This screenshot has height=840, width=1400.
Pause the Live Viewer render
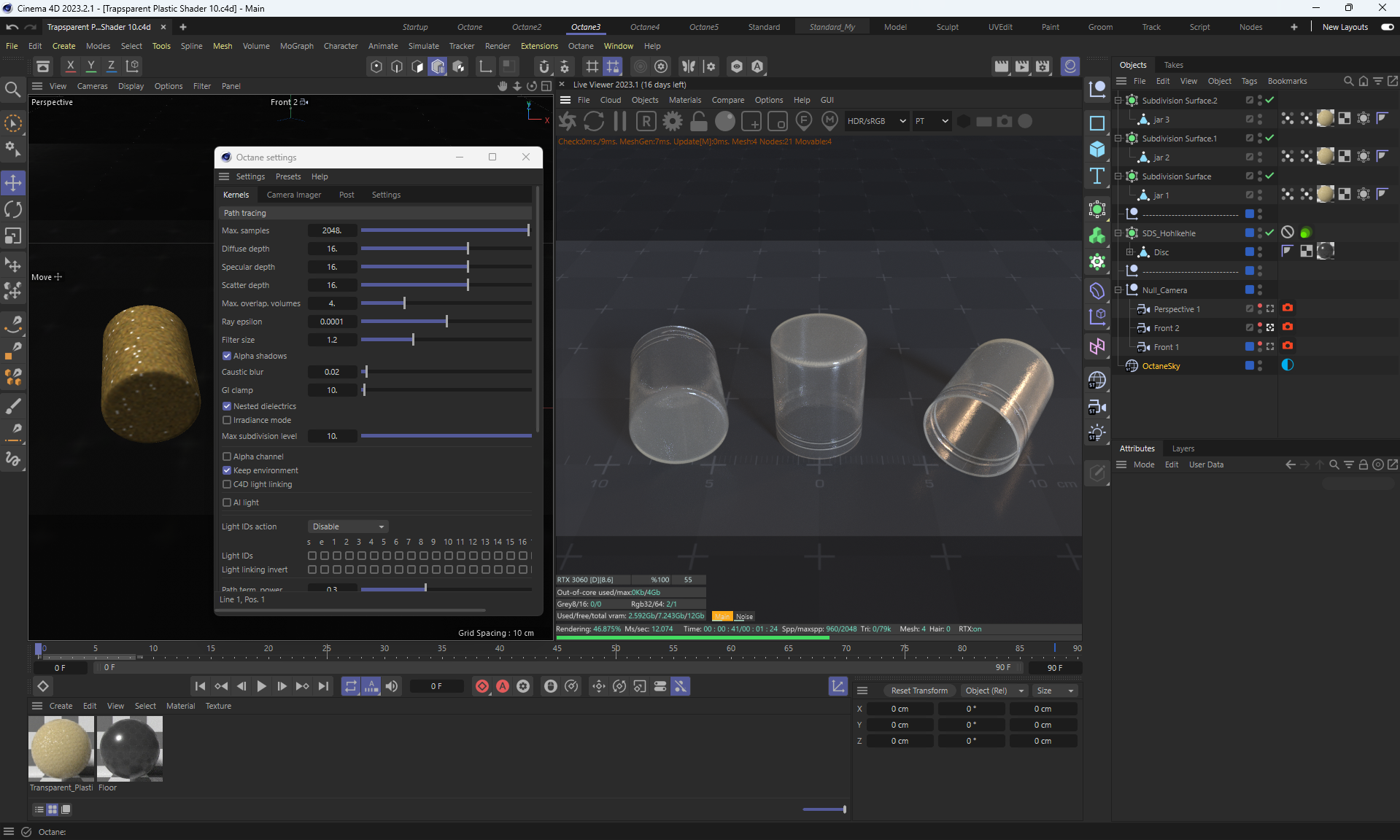coord(620,122)
